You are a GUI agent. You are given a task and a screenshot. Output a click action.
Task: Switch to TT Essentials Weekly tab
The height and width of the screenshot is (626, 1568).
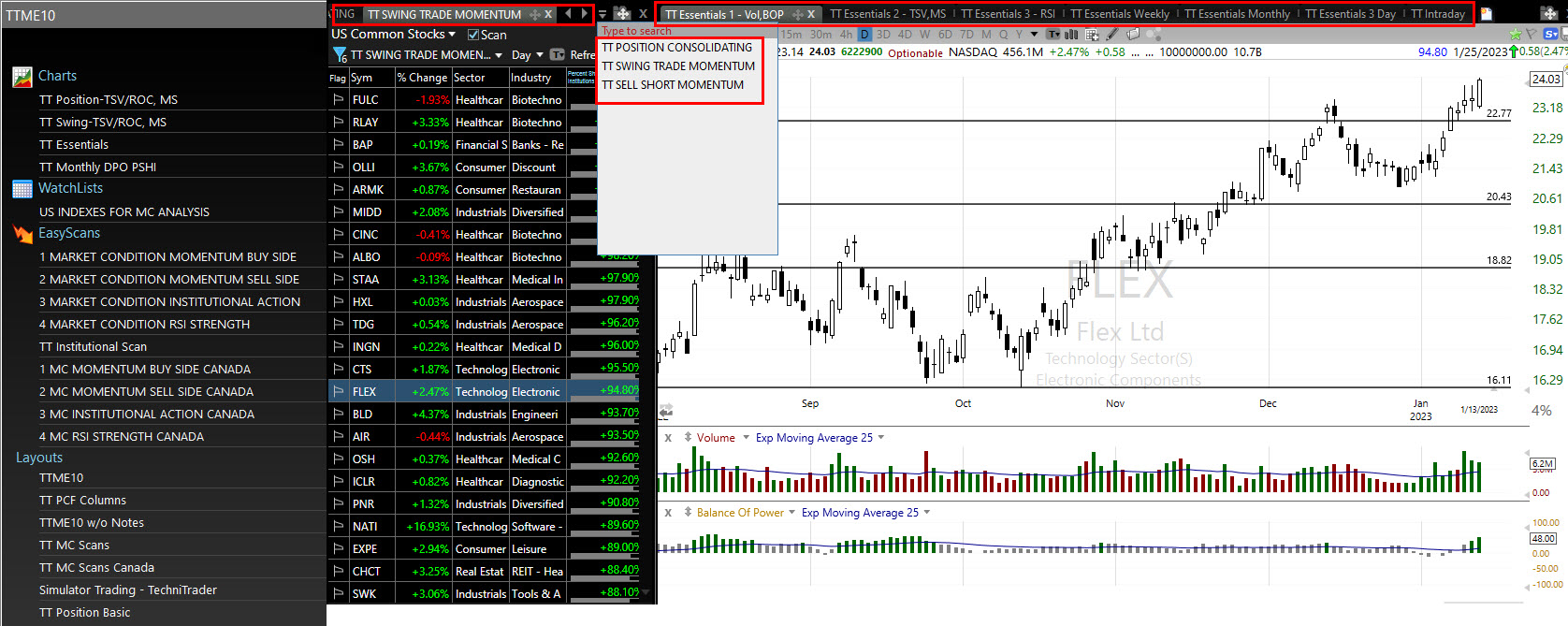1119,14
